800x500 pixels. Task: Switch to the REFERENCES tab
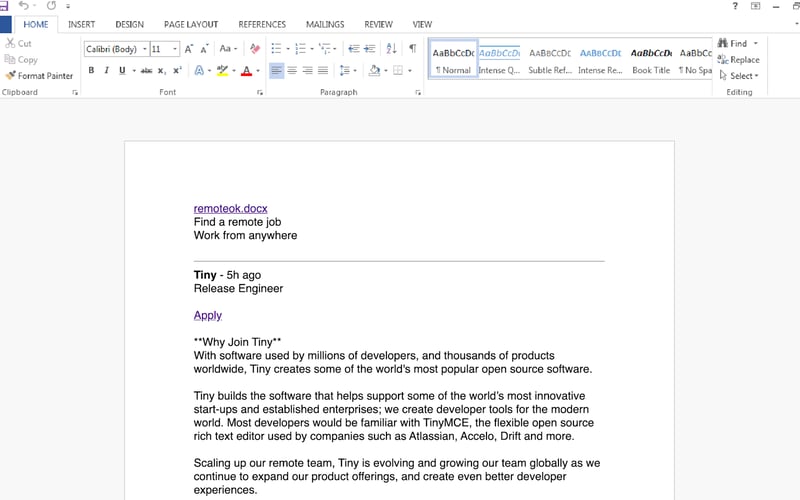(x=262, y=24)
